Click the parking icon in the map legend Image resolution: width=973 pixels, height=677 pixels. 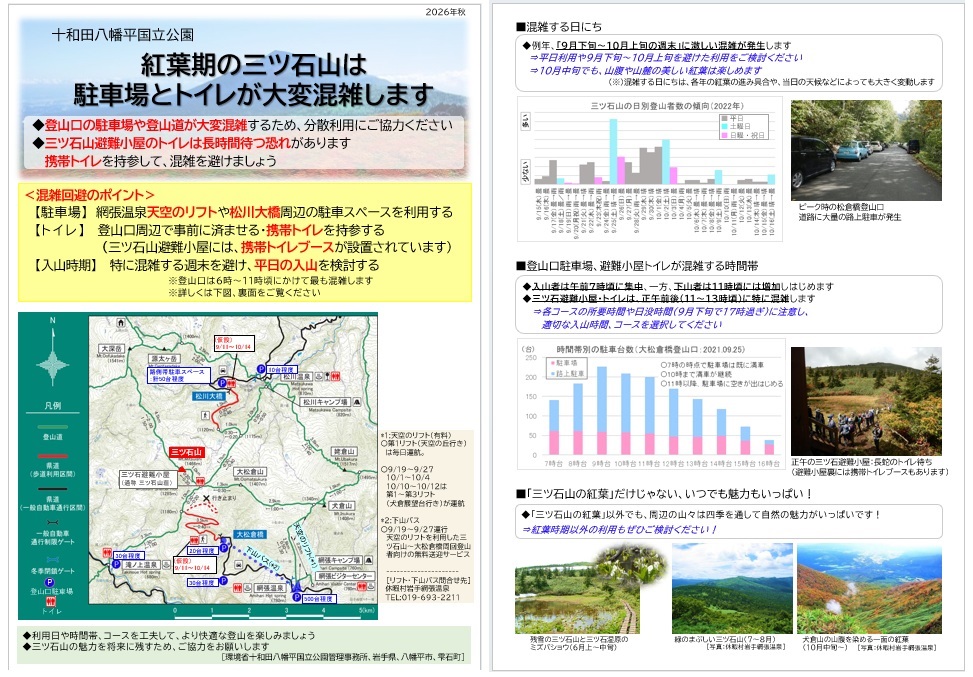click(50, 582)
